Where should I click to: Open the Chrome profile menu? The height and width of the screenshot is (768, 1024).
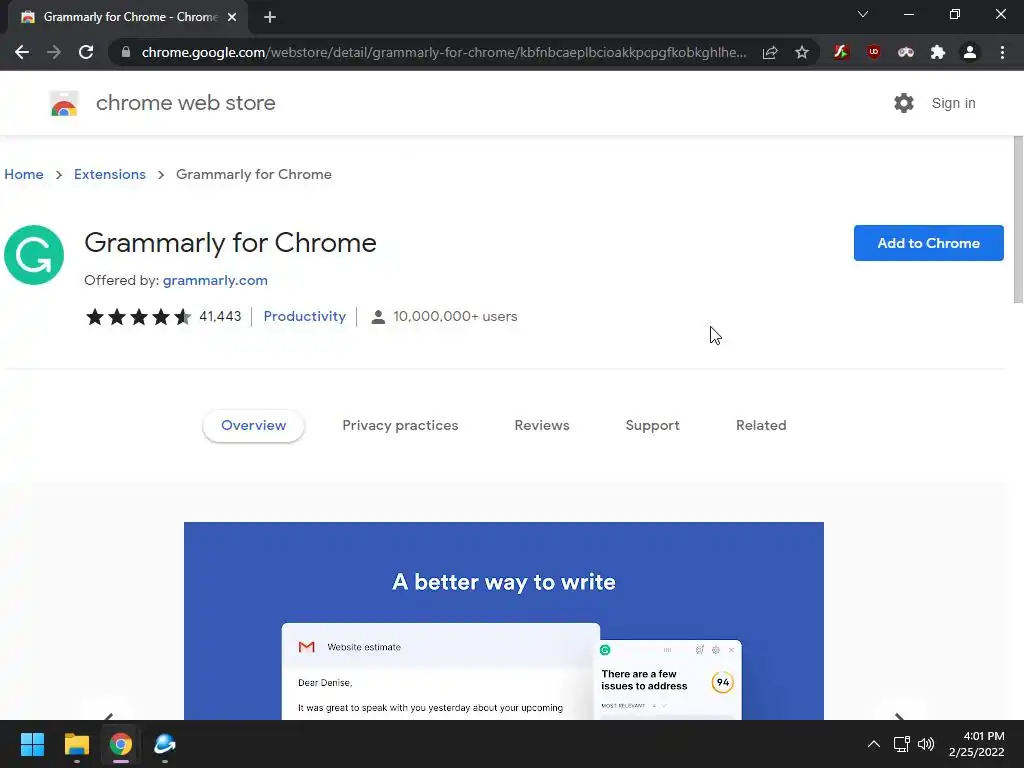[970, 52]
